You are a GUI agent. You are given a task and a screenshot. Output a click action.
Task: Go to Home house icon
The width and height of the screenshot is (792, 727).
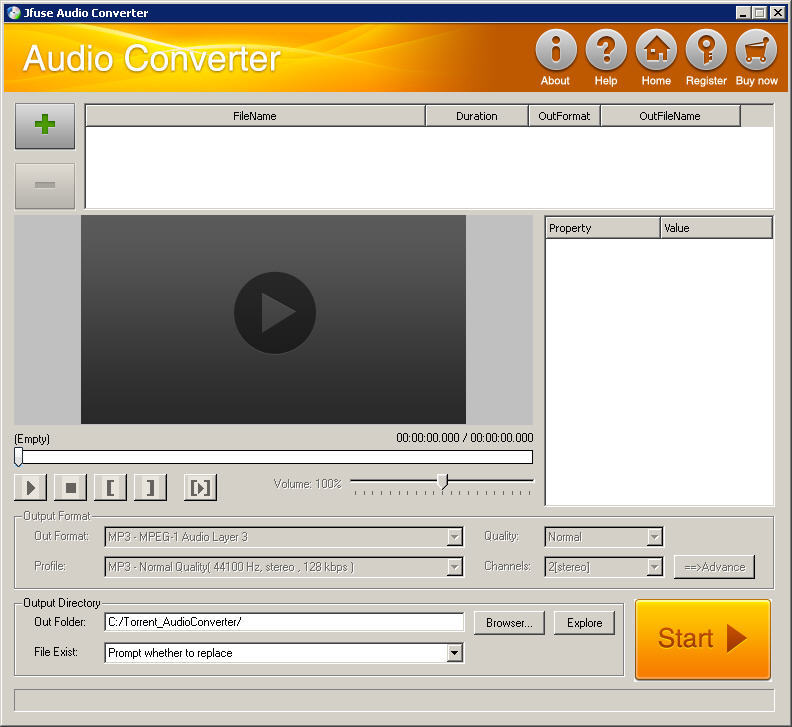(x=656, y=50)
